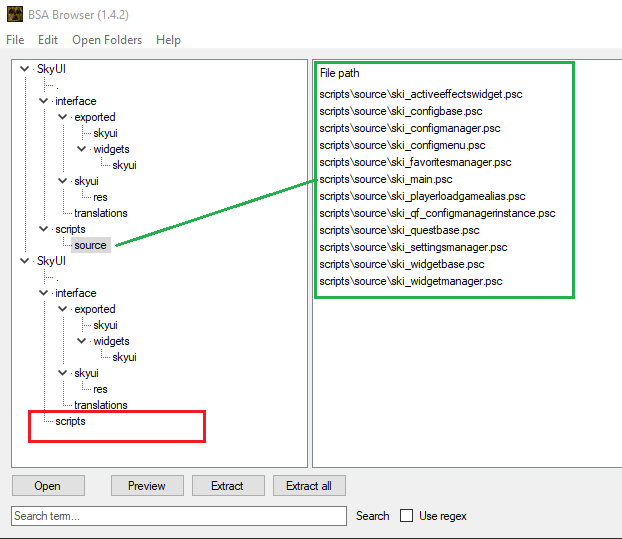Select ski_activeeffectswidget.psc file row

pyautogui.click(x=421, y=94)
